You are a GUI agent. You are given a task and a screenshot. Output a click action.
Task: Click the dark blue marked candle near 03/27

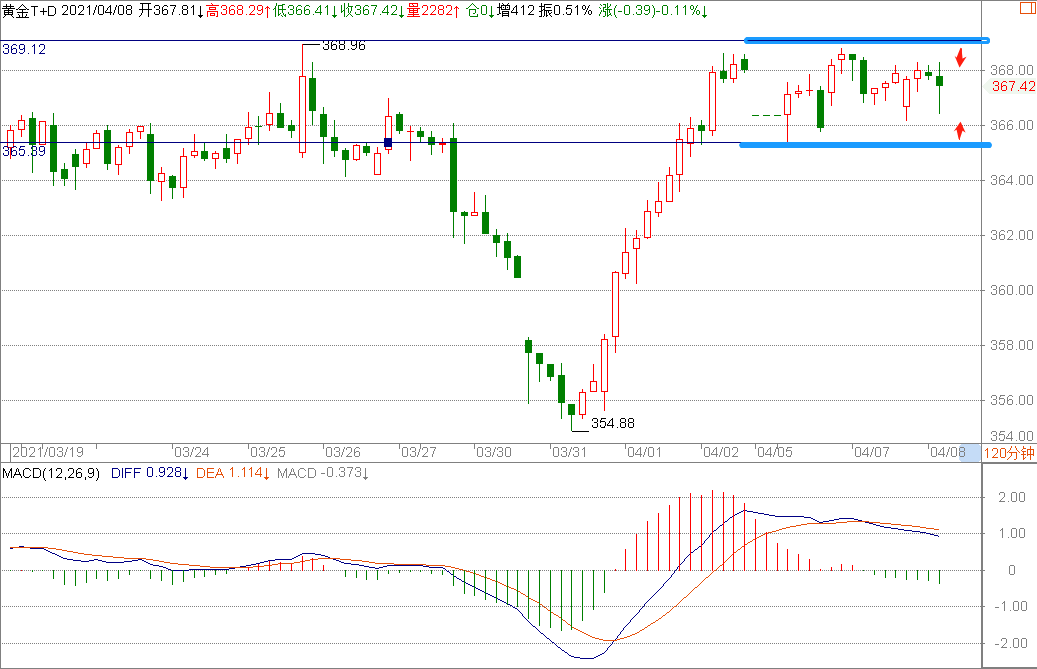point(388,142)
